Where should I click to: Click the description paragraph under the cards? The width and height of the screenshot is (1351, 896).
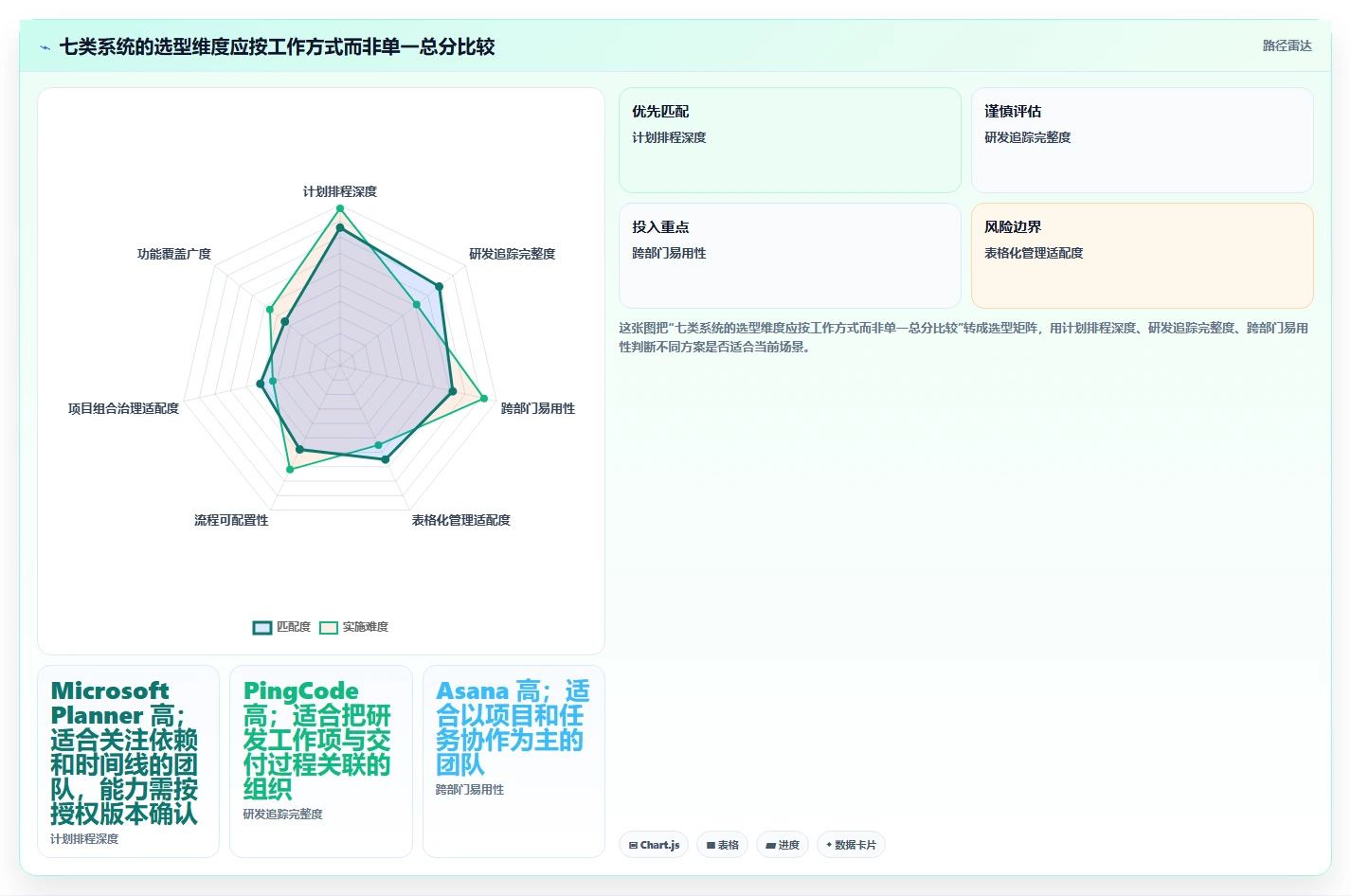pyautogui.click(x=964, y=337)
